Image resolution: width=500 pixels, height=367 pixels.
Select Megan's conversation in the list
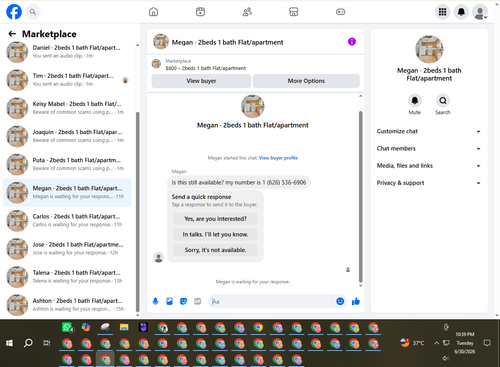[68, 192]
